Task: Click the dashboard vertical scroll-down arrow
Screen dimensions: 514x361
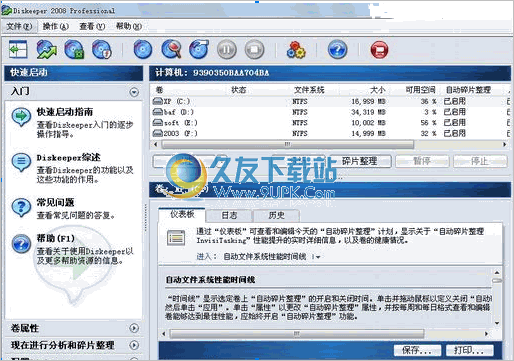Action: click(497, 323)
